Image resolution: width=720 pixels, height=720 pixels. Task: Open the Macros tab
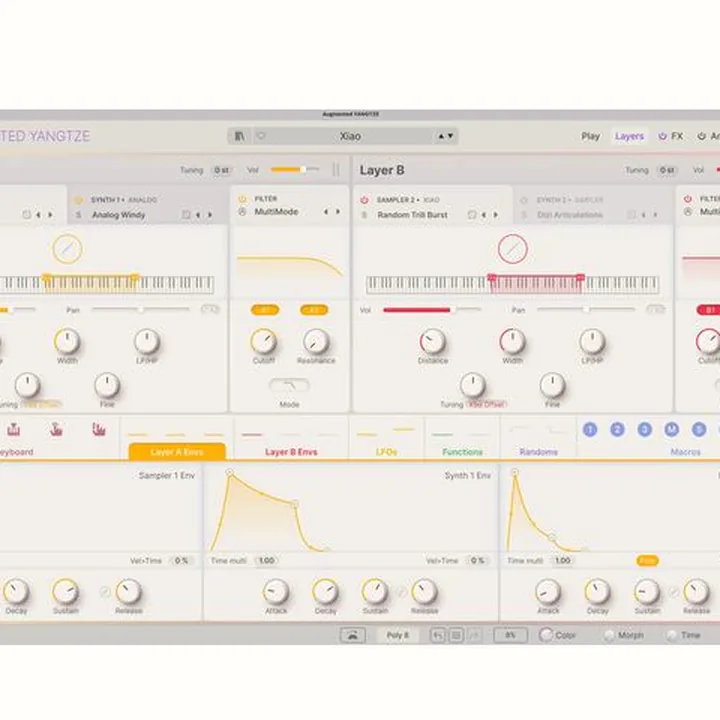pos(685,452)
